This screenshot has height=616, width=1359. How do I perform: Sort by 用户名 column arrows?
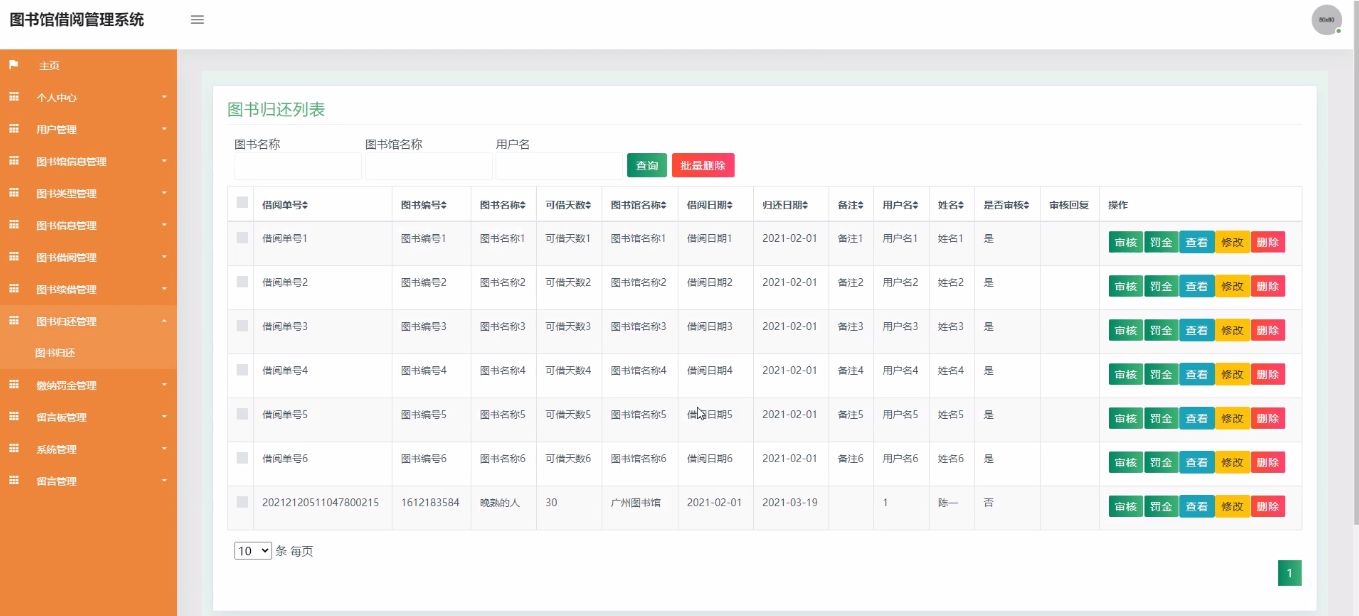tap(916, 205)
